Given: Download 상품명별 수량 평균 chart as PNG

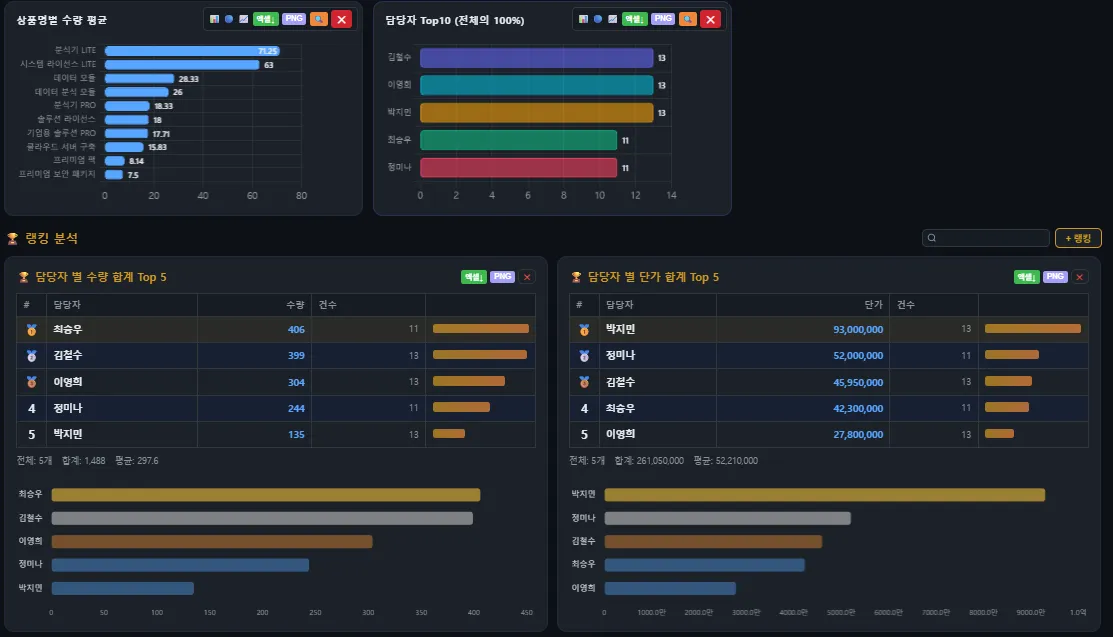Looking at the screenshot, I should pyautogui.click(x=294, y=19).
